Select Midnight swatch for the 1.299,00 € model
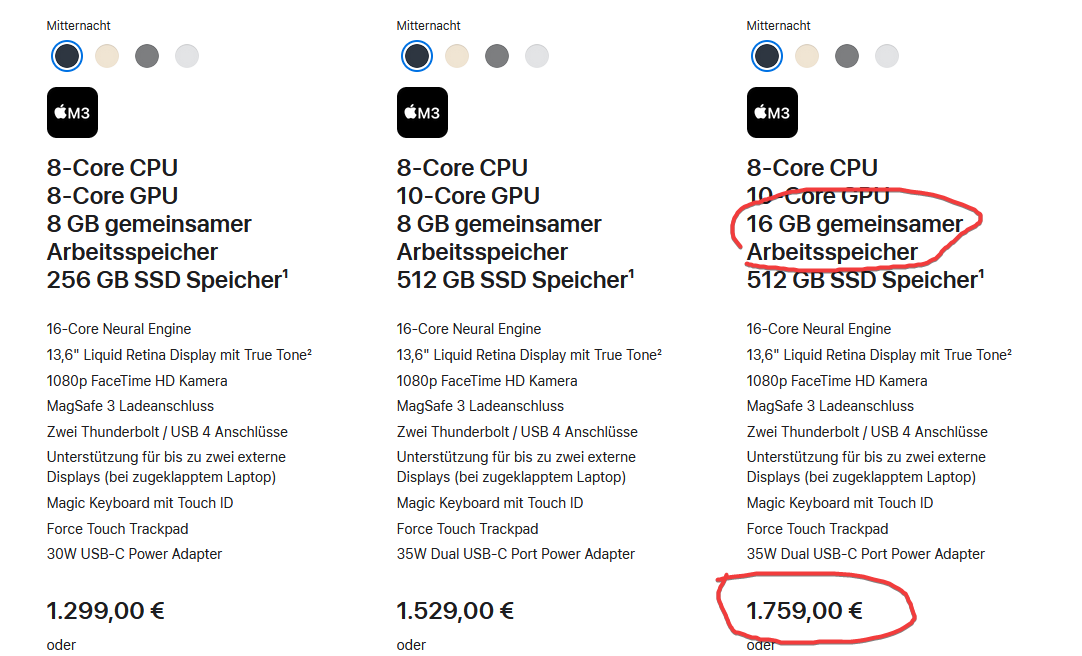This screenshot has height=656, width=1082. click(67, 56)
